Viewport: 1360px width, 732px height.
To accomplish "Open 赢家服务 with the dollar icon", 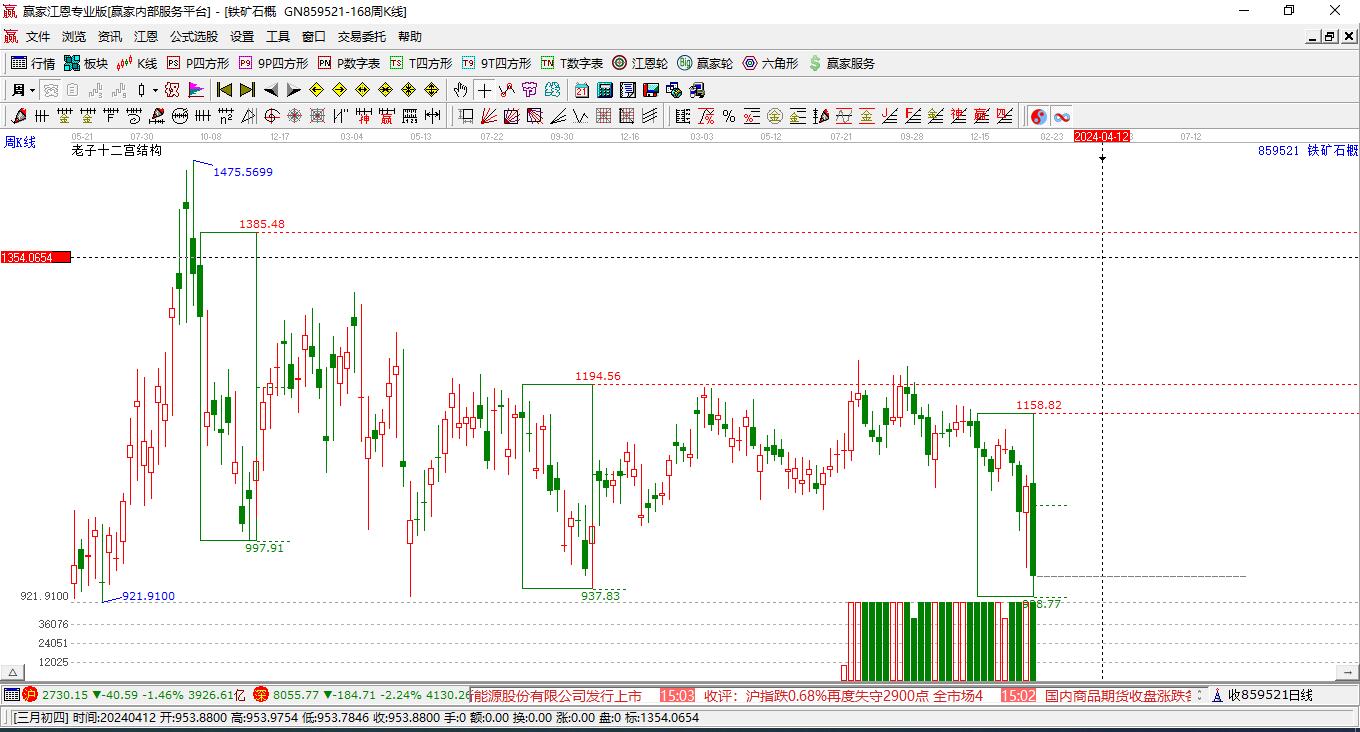I will click(x=841, y=63).
